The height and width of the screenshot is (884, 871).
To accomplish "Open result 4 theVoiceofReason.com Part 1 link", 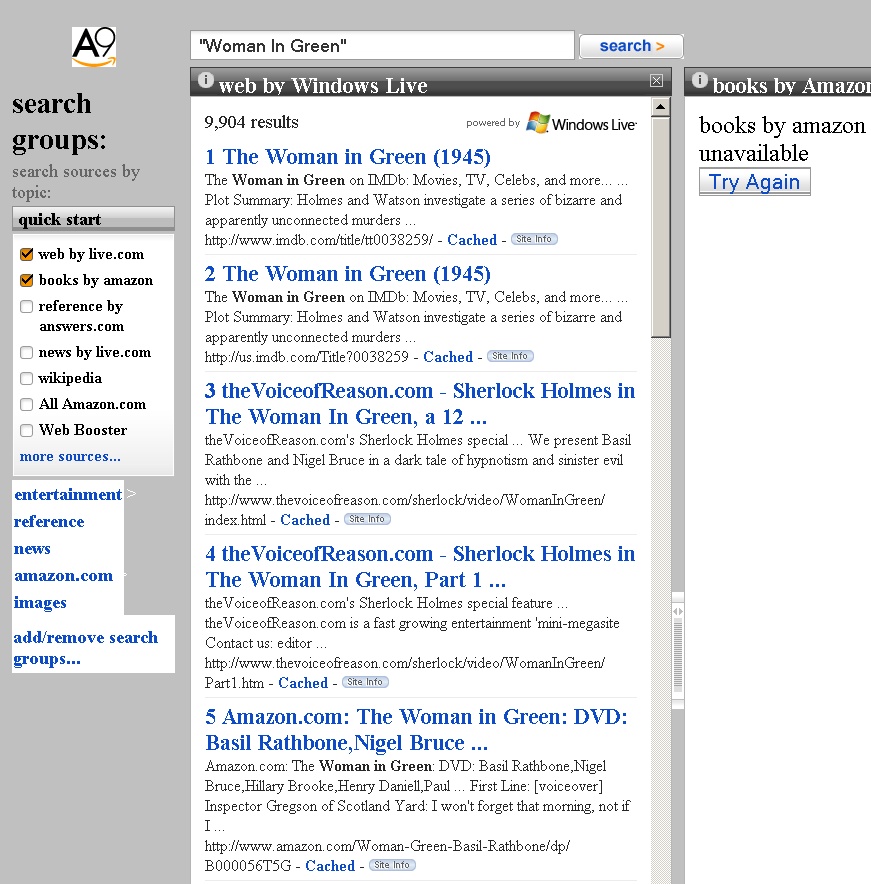I will (x=420, y=567).
